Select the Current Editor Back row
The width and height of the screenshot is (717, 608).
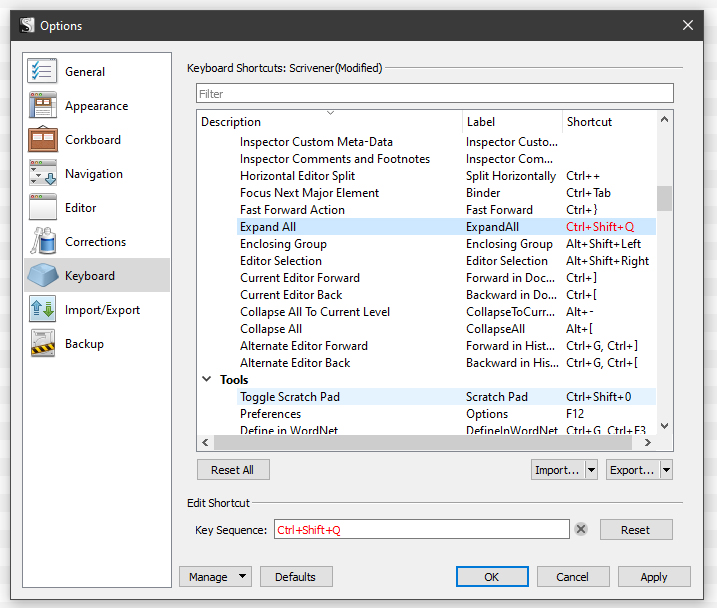coord(446,295)
